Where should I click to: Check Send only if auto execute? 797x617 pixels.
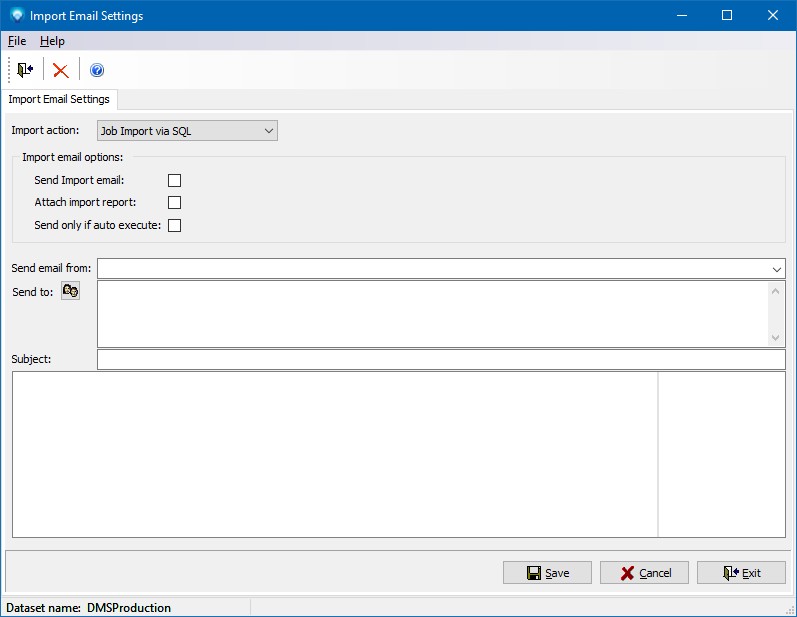click(175, 225)
